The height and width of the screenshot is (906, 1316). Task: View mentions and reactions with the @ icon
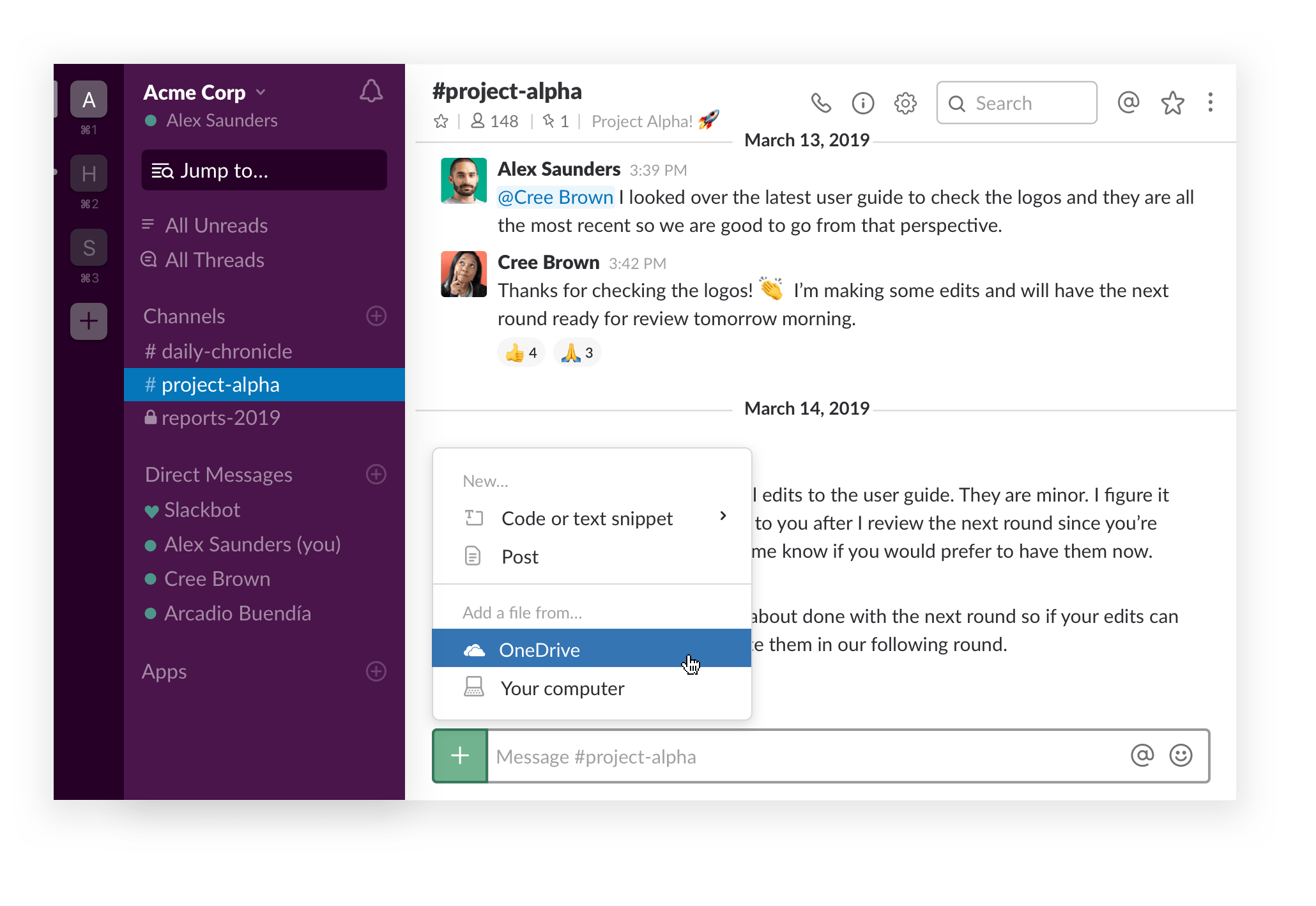point(1128,102)
